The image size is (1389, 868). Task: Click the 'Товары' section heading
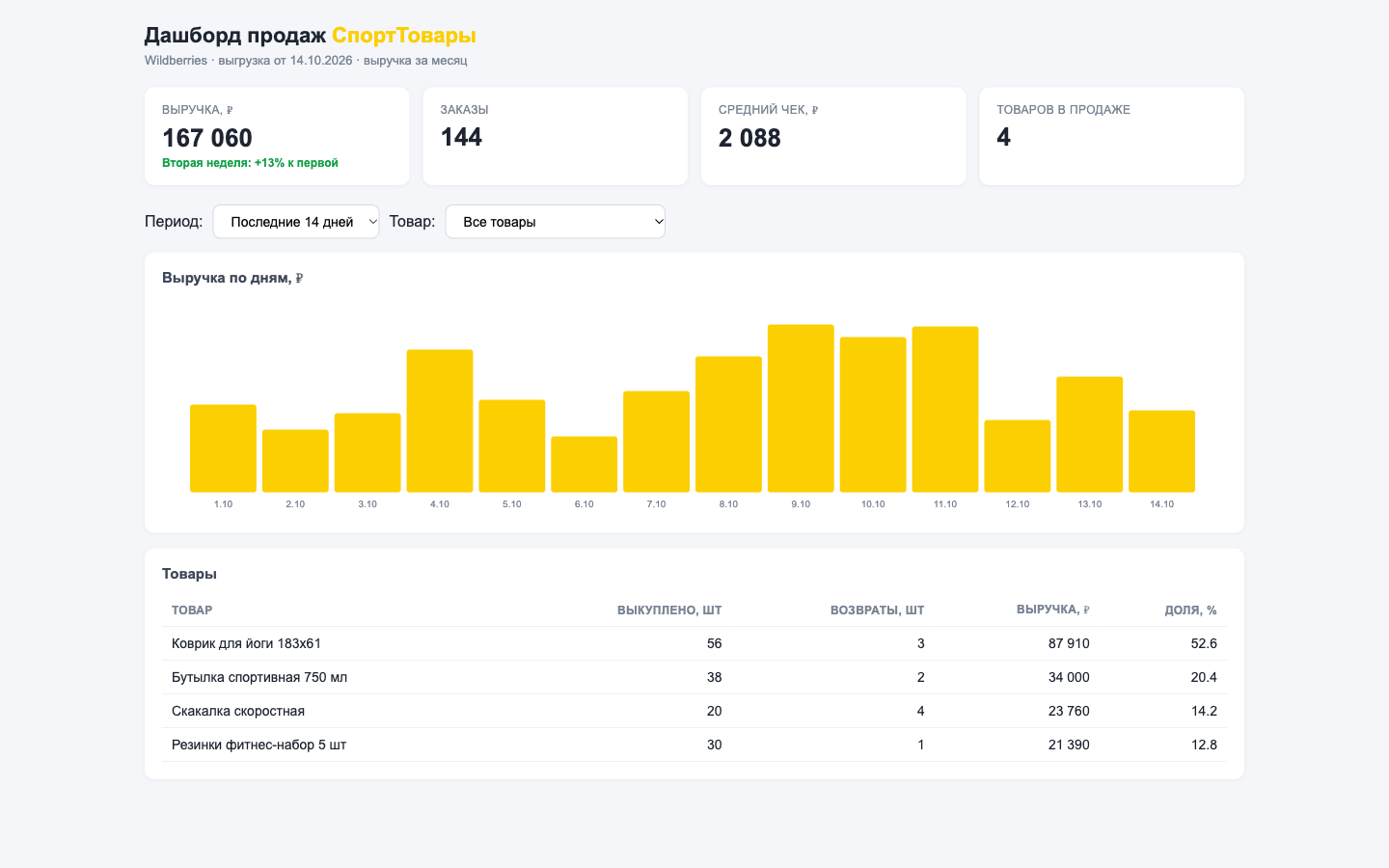pos(189,574)
